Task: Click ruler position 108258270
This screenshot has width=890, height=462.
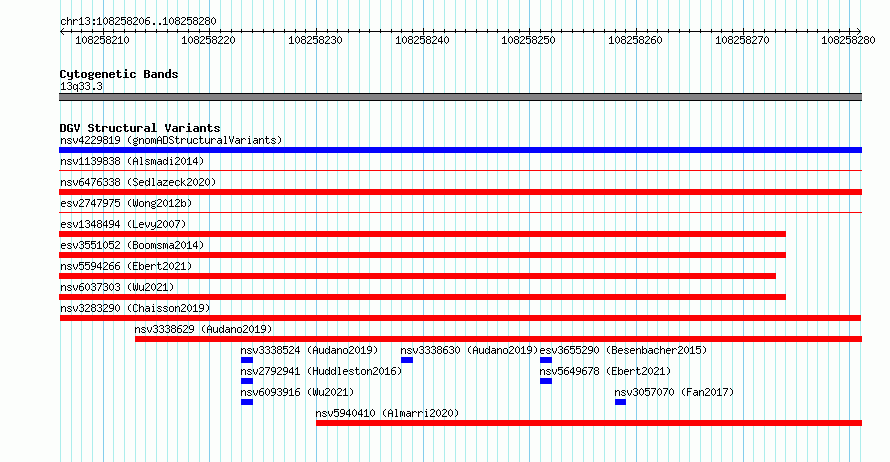Action: click(742, 40)
